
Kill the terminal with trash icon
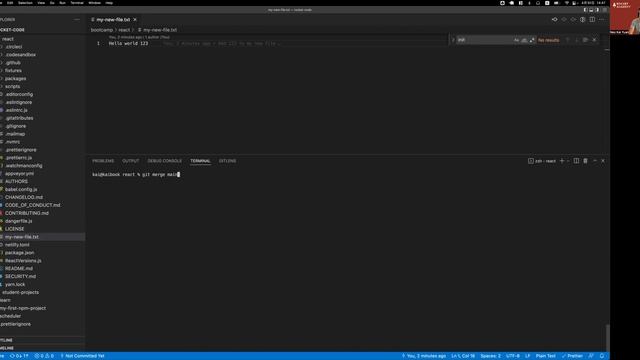pos(585,161)
